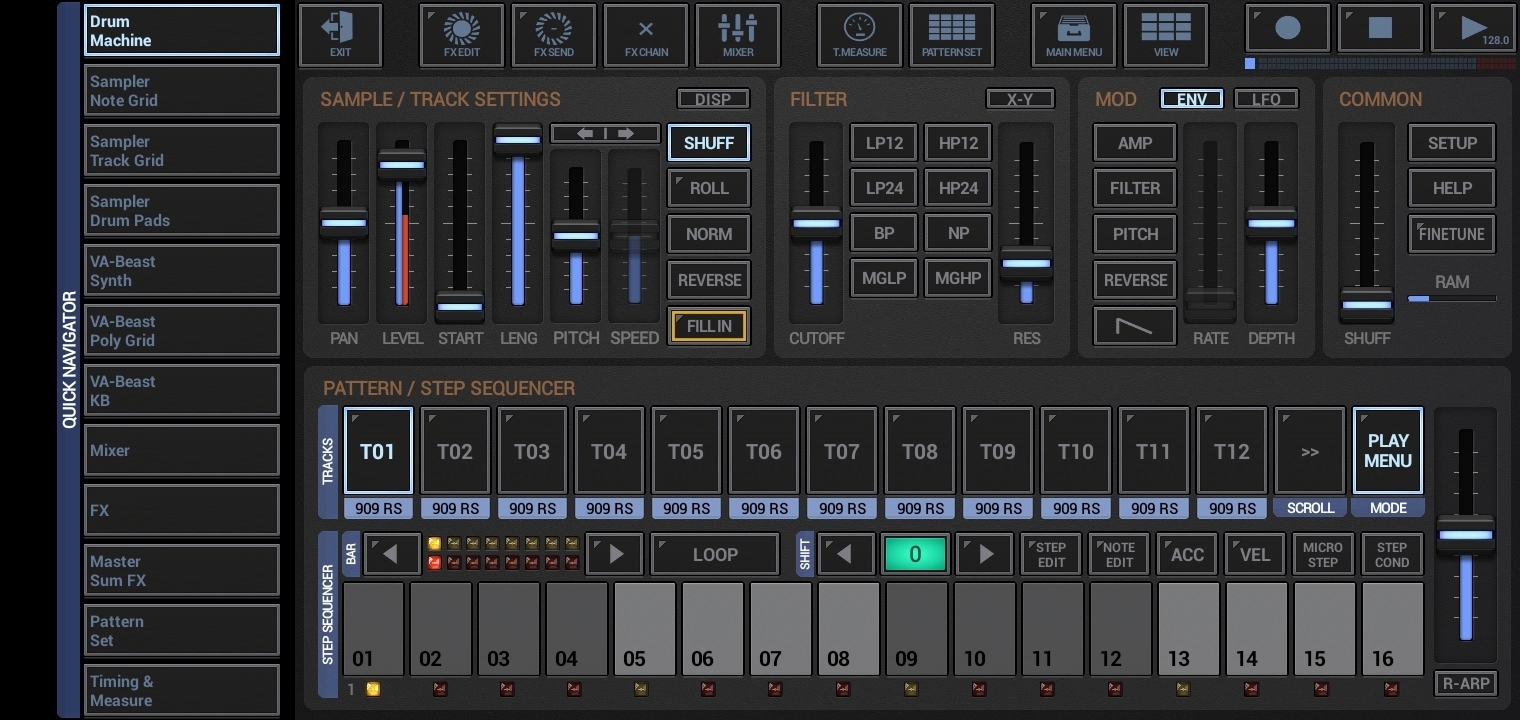The width and height of the screenshot is (1520, 720).
Task: Click the HELP button
Action: pyautogui.click(x=1452, y=188)
